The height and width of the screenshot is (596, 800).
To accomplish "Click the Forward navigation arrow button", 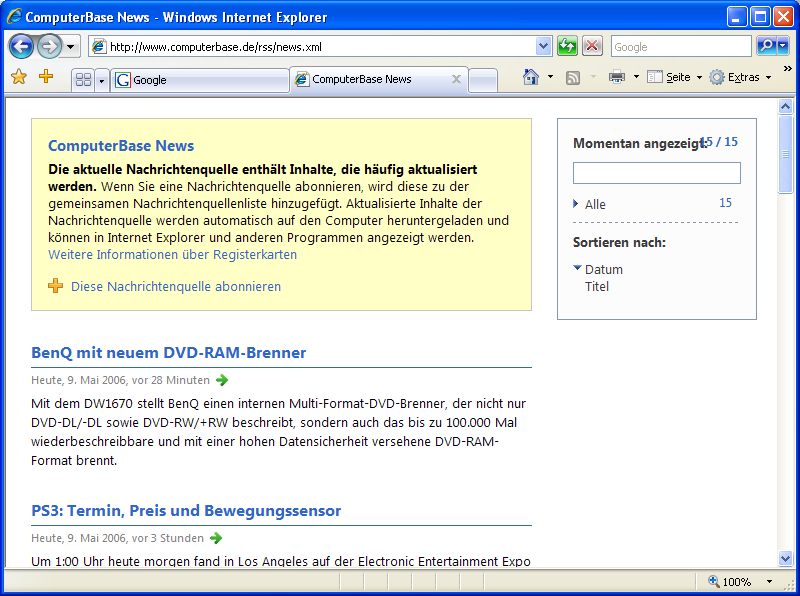I will [49, 47].
